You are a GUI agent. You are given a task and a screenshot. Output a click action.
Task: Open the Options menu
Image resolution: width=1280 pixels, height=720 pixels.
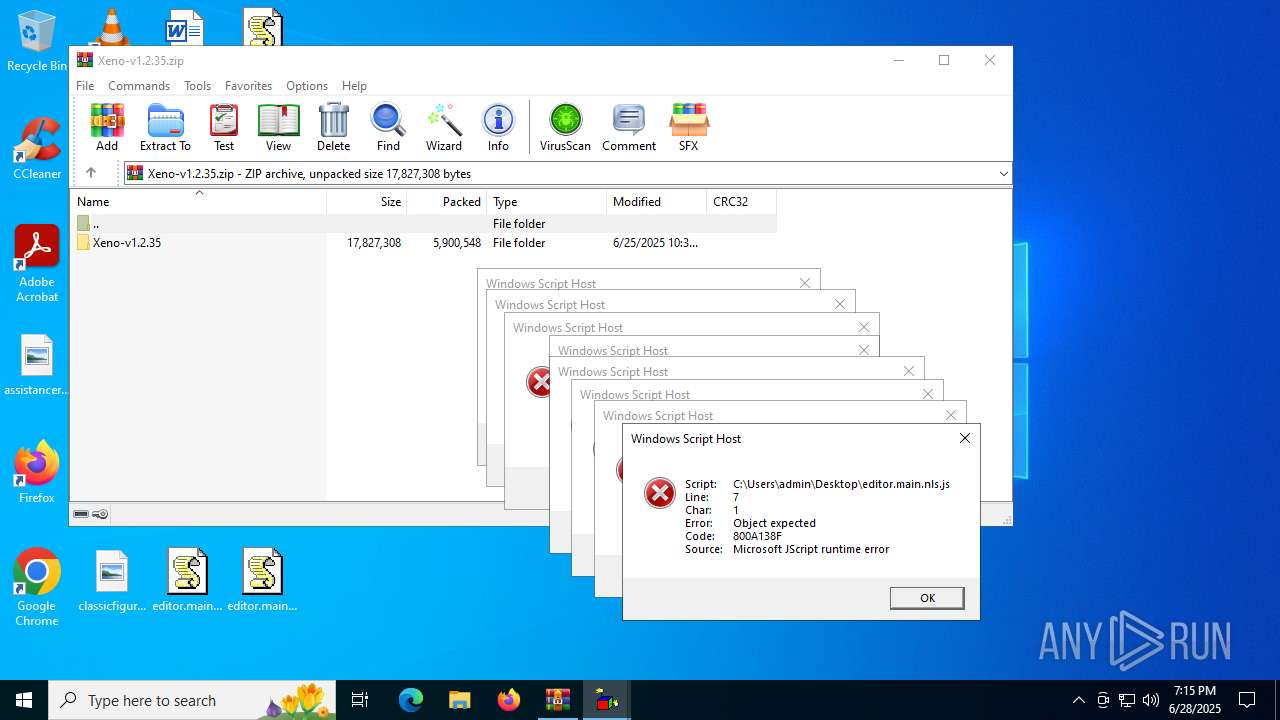point(307,86)
